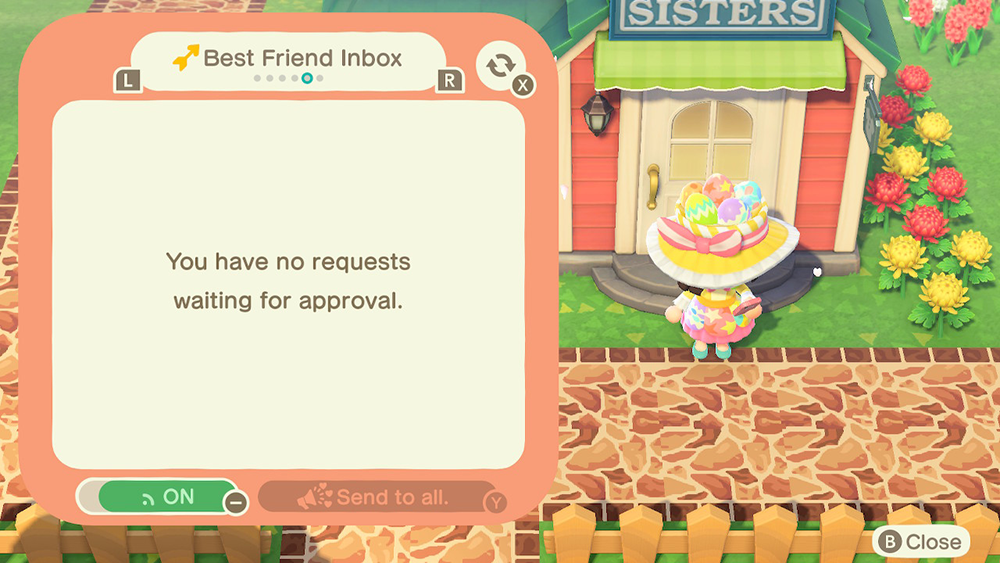Click the megaphone icon on Send to all
This screenshot has width=1000, height=563.
[315, 496]
